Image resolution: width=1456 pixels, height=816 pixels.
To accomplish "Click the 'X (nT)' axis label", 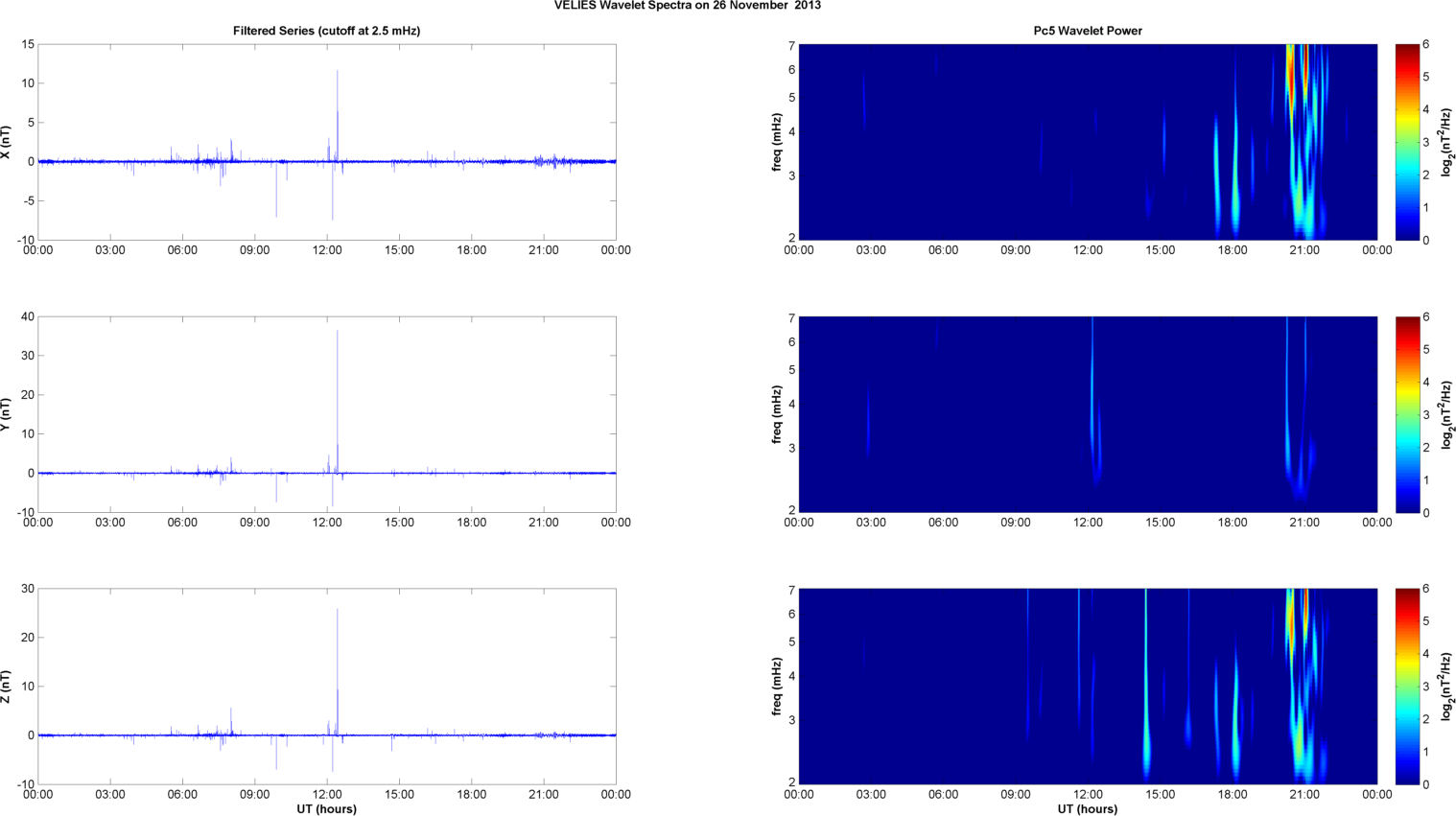I will pos(6,142).
